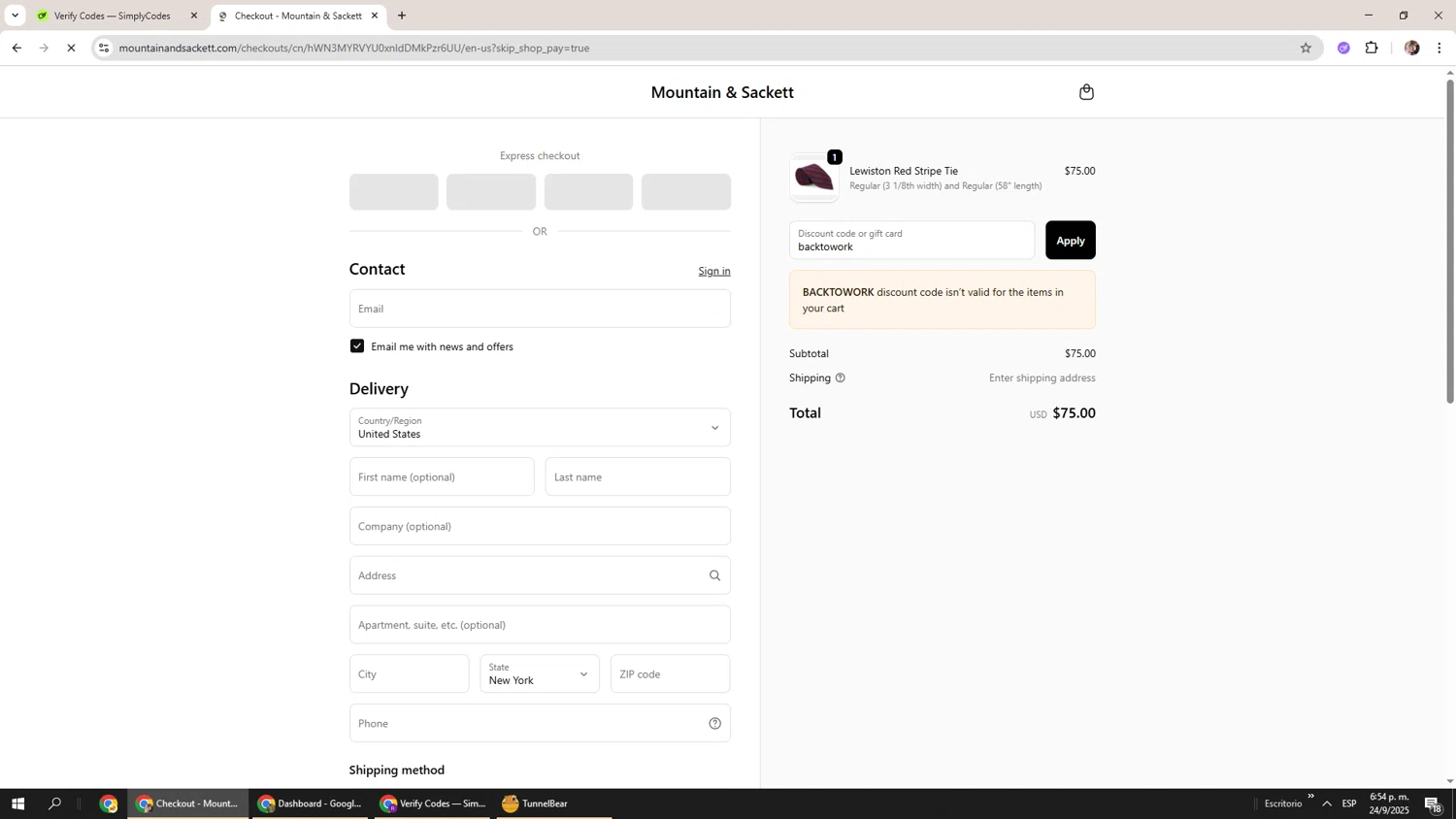Click the second express checkout button
This screenshot has height=819, width=1456.
491,192
